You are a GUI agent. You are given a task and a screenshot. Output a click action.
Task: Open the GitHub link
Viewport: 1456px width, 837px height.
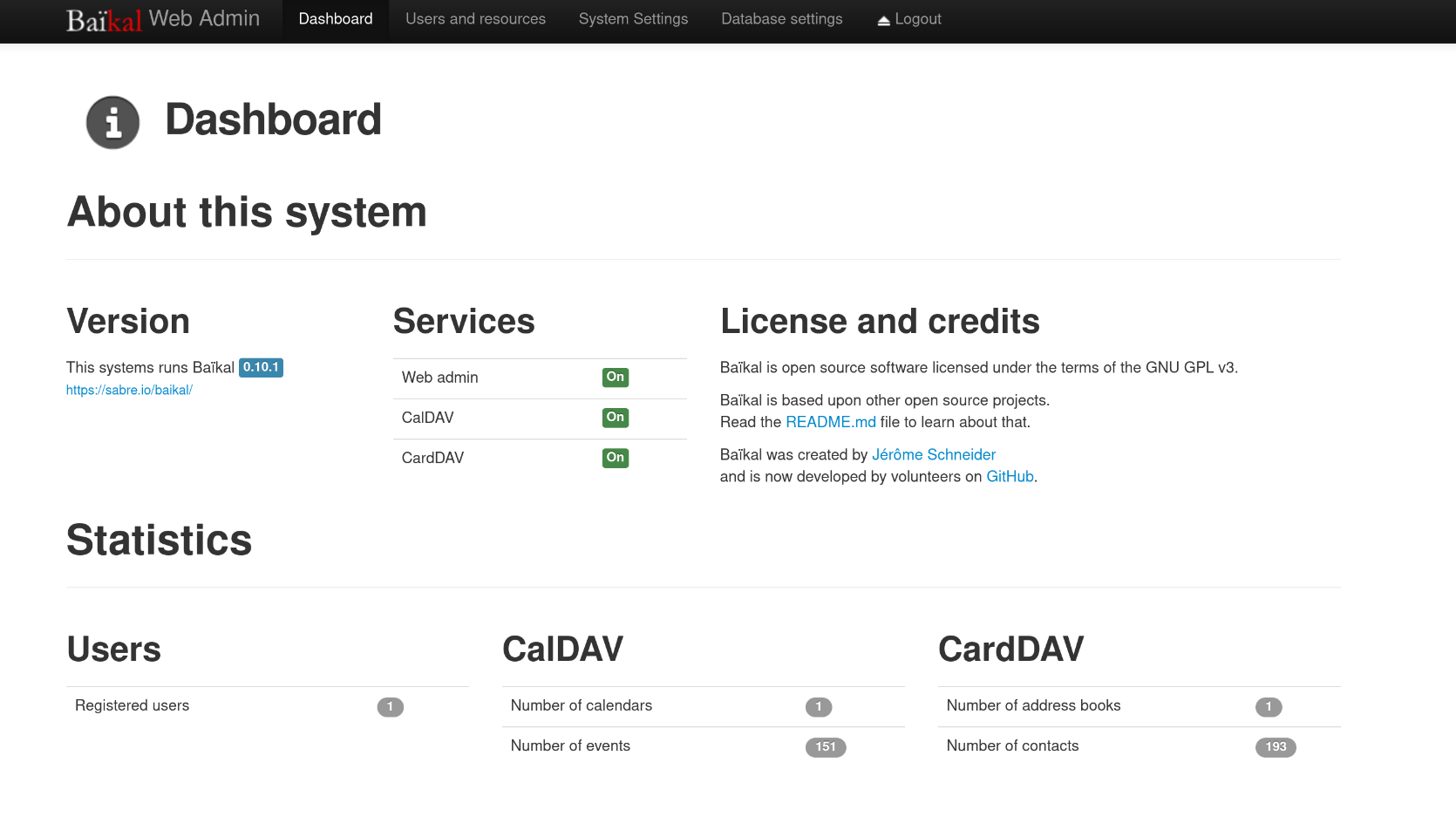1010,477
